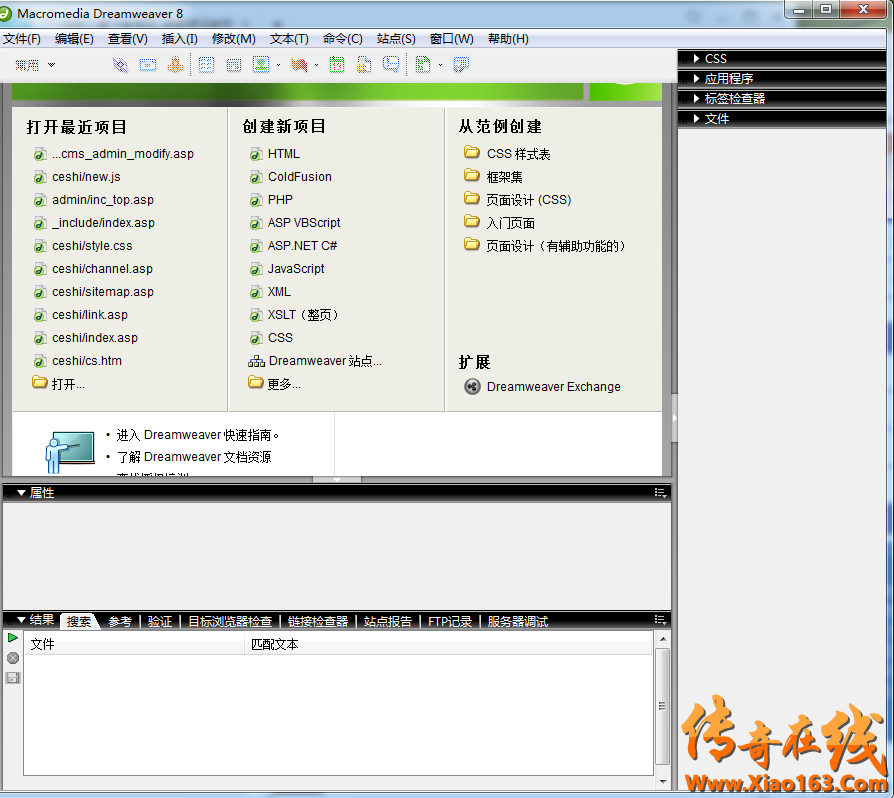Image resolution: width=894 pixels, height=798 pixels.
Task: Insert a Table using the toolbar icon
Action: point(206,65)
